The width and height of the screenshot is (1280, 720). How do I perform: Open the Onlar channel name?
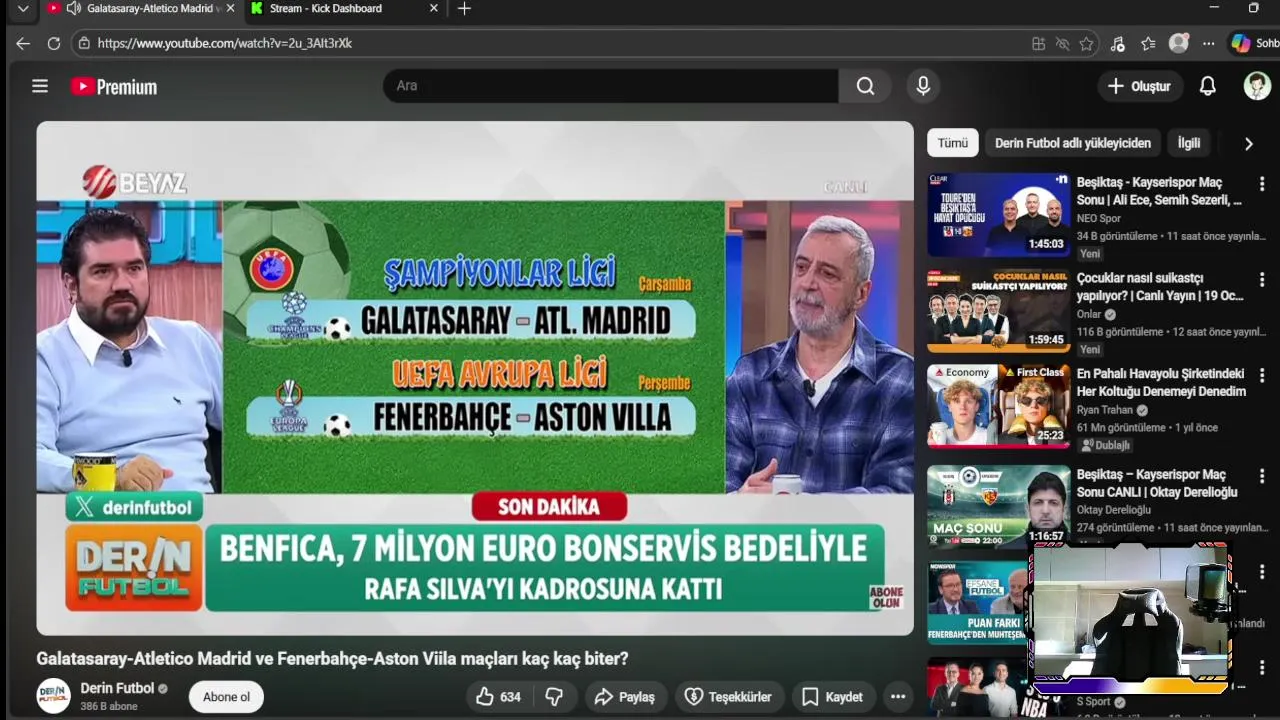coord(1089,314)
